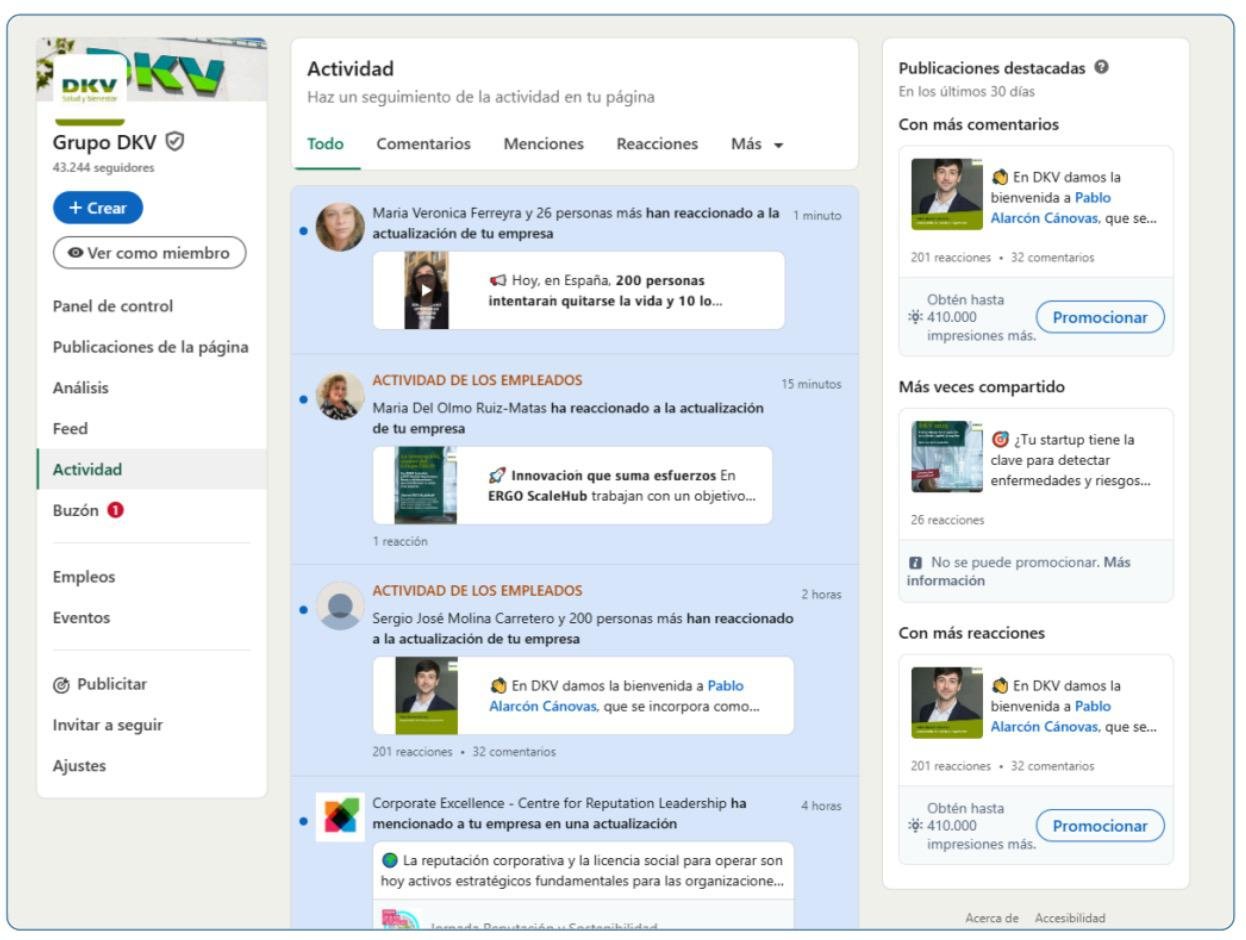Image resolution: width=1246 pixels, height=940 pixels.
Task: Click Promocionar under Con más comentarios
Action: [1100, 318]
